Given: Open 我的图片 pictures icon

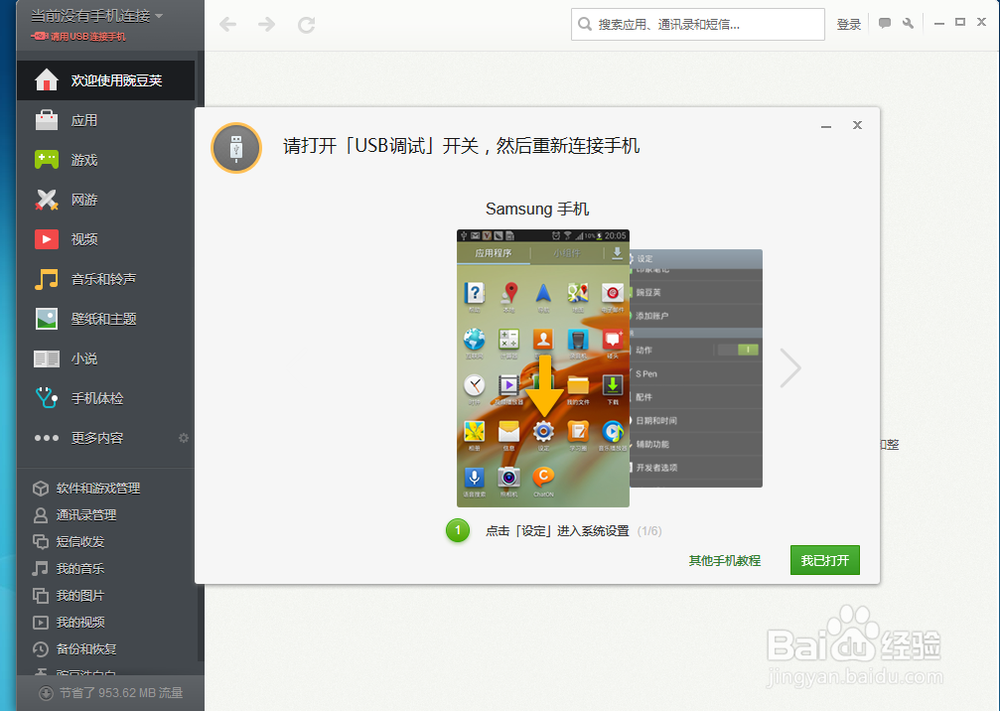Looking at the screenshot, I should click(x=41, y=595).
